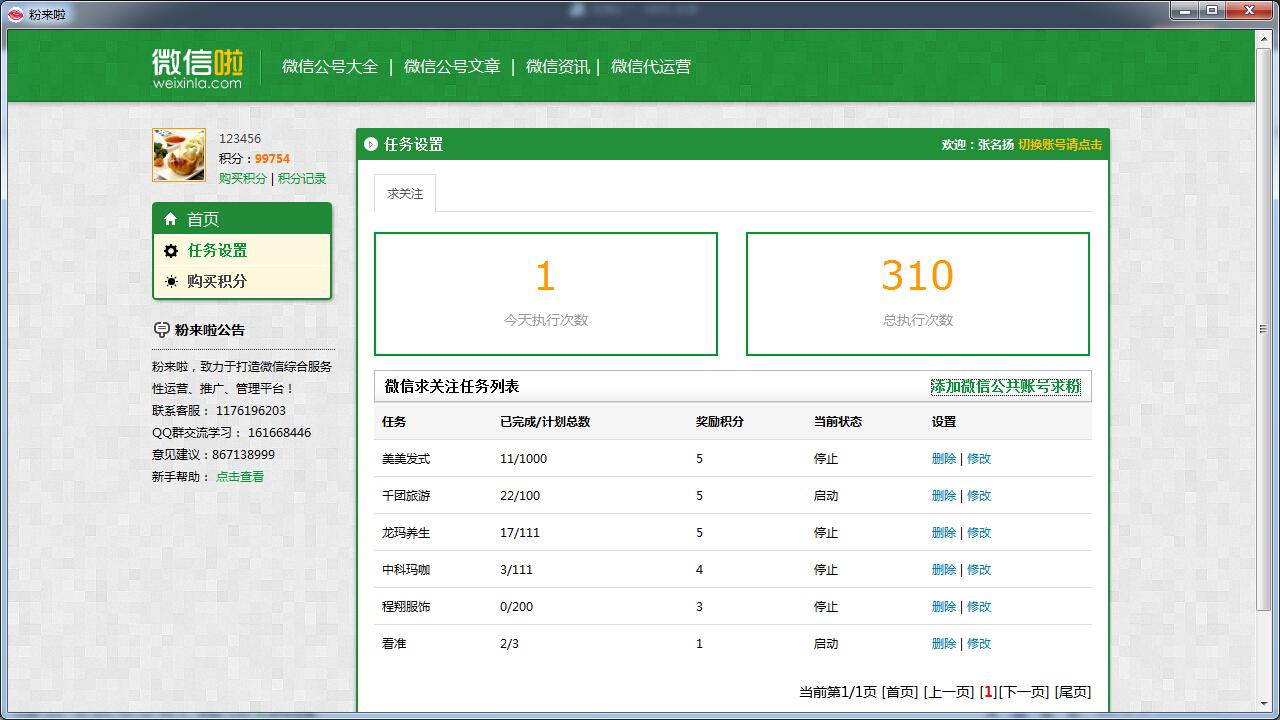This screenshot has width=1280, height=720.
Task: Toggle 千团旅游 task 启动 status
Action: tap(826, 495)
